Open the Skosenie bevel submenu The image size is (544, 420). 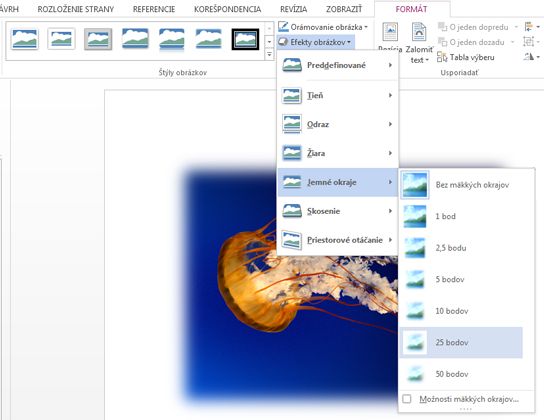coord(337,211)
